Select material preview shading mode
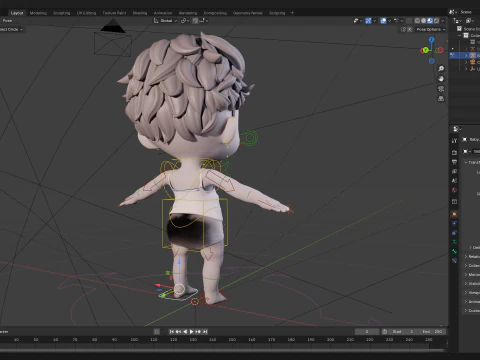Viewport: 480px width, 360px height. (x=430, y=21)
